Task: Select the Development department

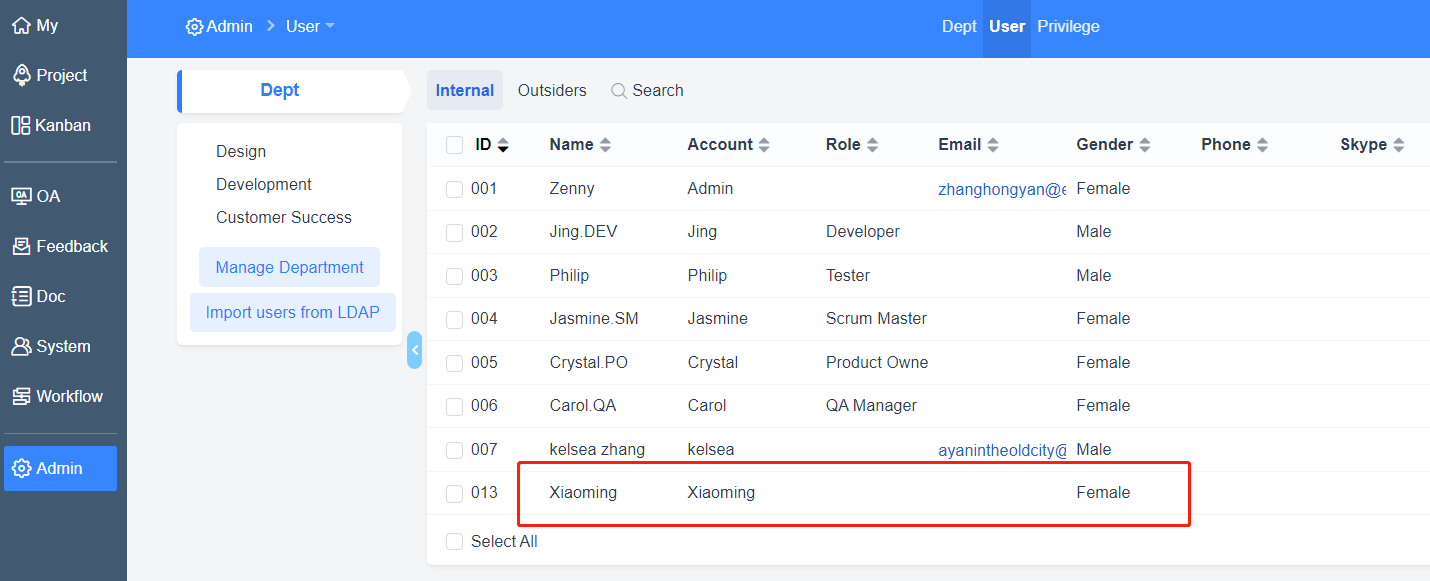Action: [x=264, y=184]
